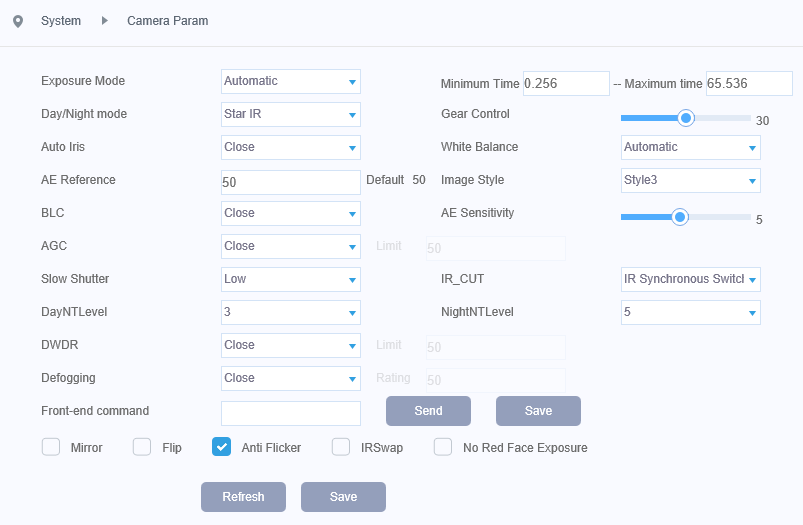Click the Gear Control slider handle
Viewport: 803px width, 525px height.
pyautogui.click(x=686, y=118)
